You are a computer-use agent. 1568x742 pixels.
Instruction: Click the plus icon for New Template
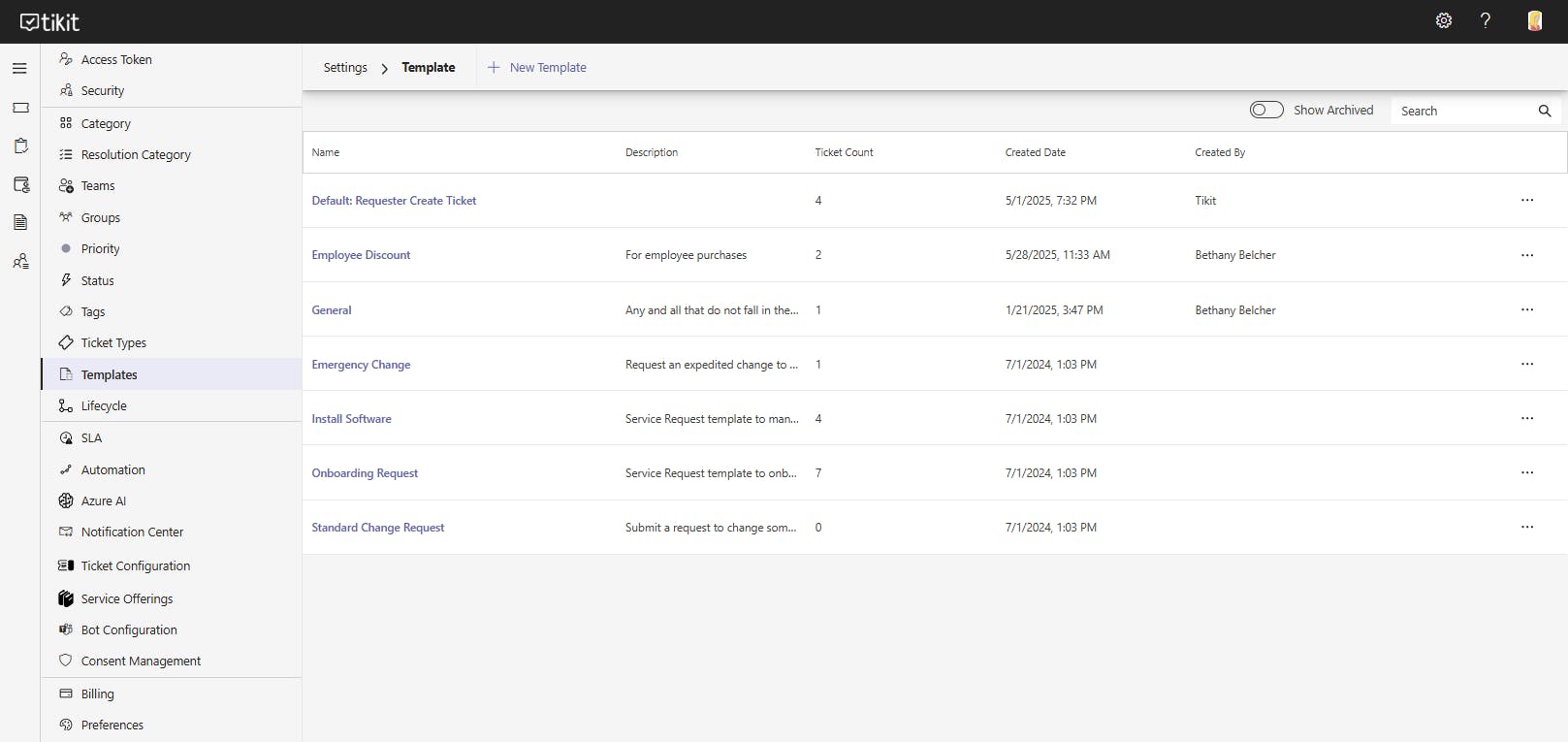(x=494, y=68)
